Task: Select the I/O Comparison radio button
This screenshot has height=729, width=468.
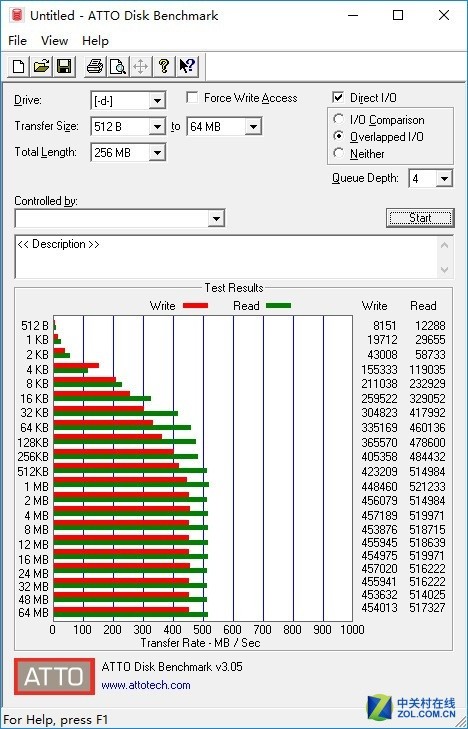Action: [339, 119]
